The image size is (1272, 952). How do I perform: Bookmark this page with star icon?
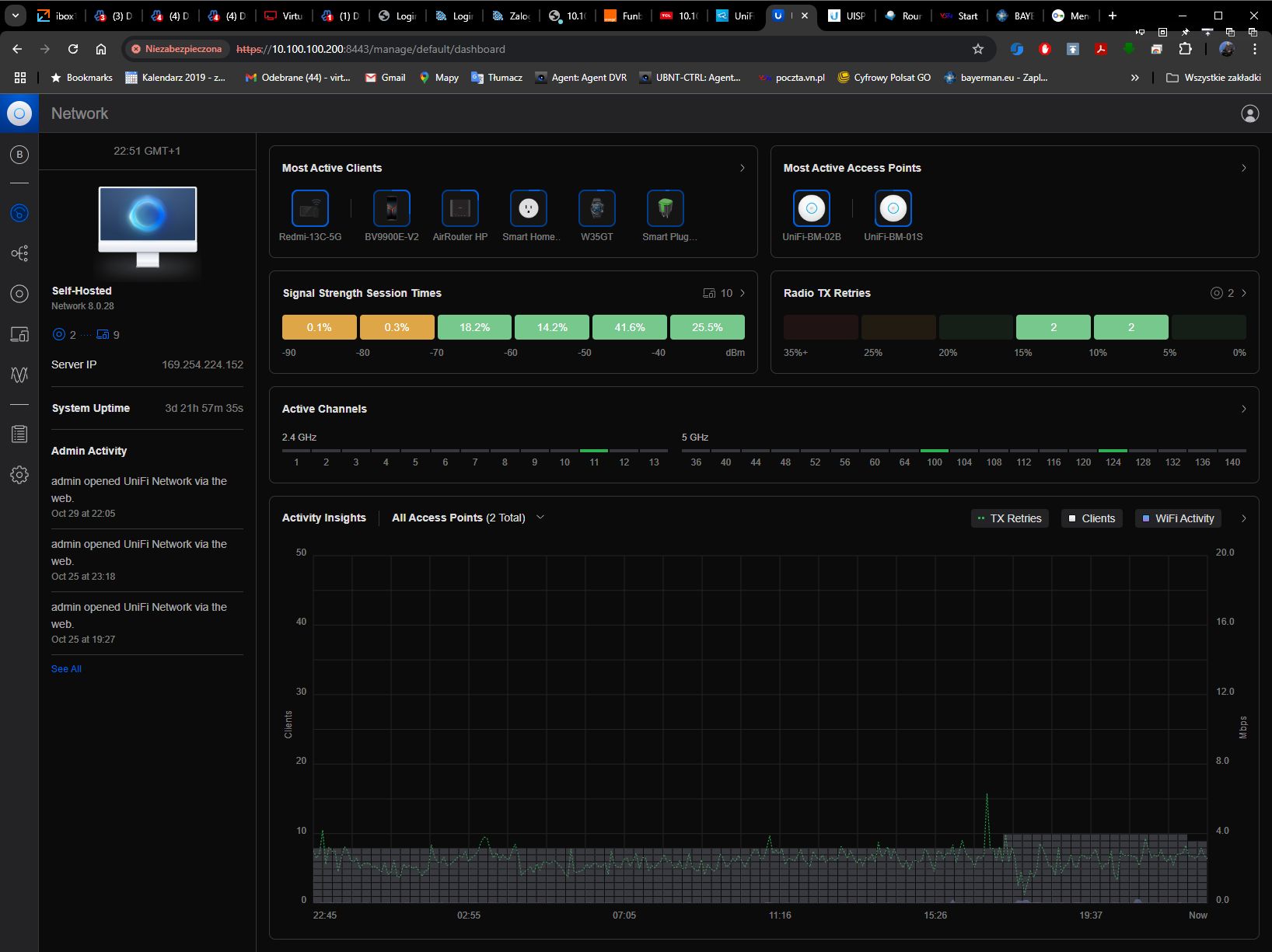click(x=978, y=49)
